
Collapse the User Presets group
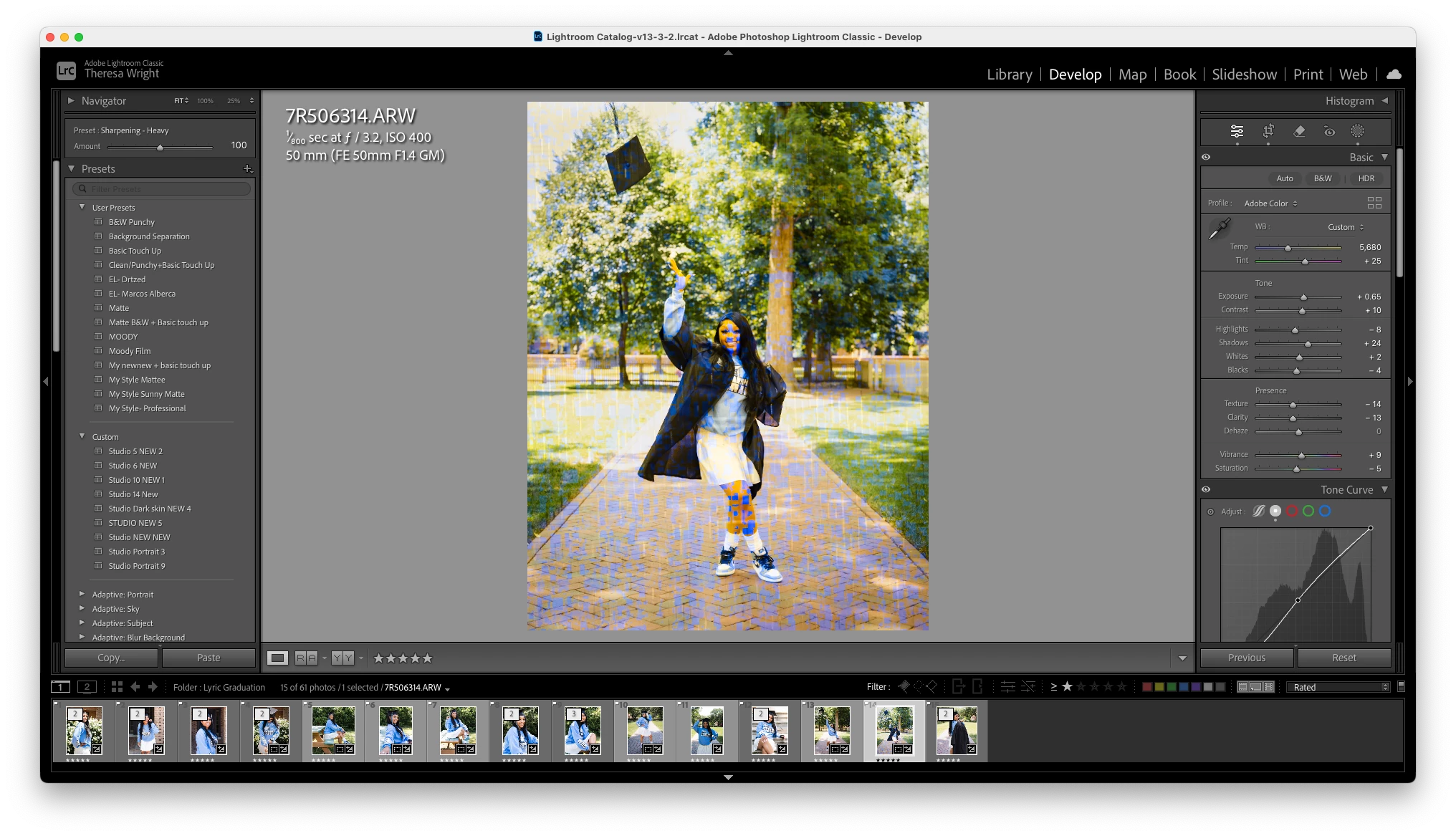tap(82, 207)
